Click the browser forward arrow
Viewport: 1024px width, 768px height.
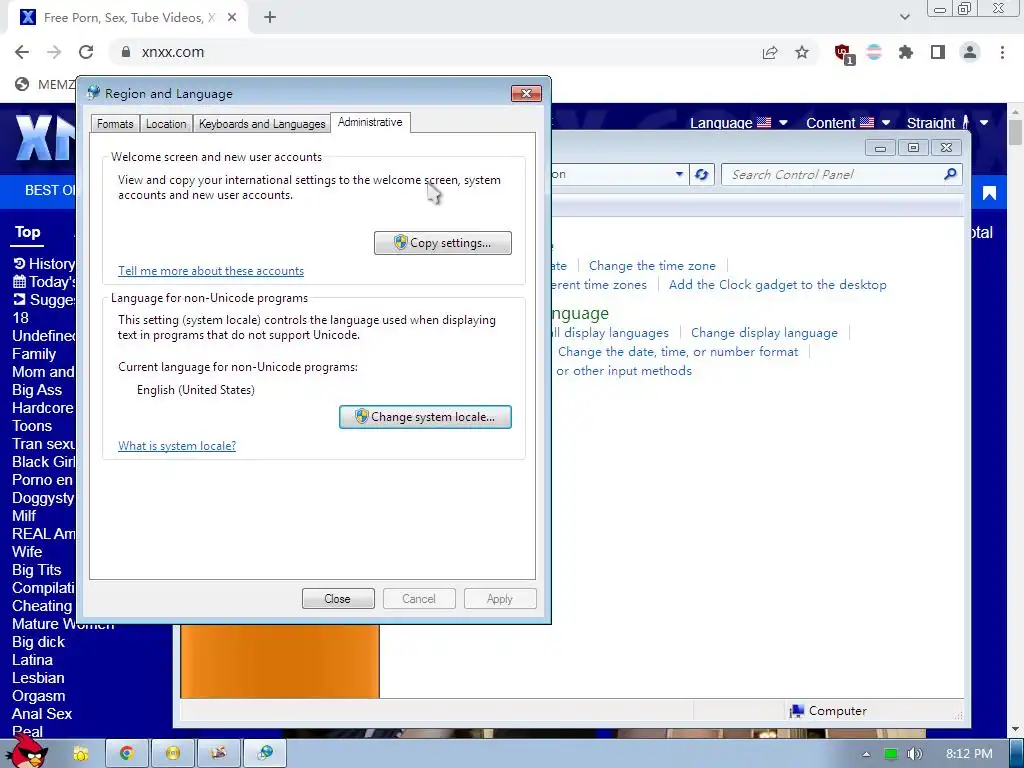(x=54, y=52)
